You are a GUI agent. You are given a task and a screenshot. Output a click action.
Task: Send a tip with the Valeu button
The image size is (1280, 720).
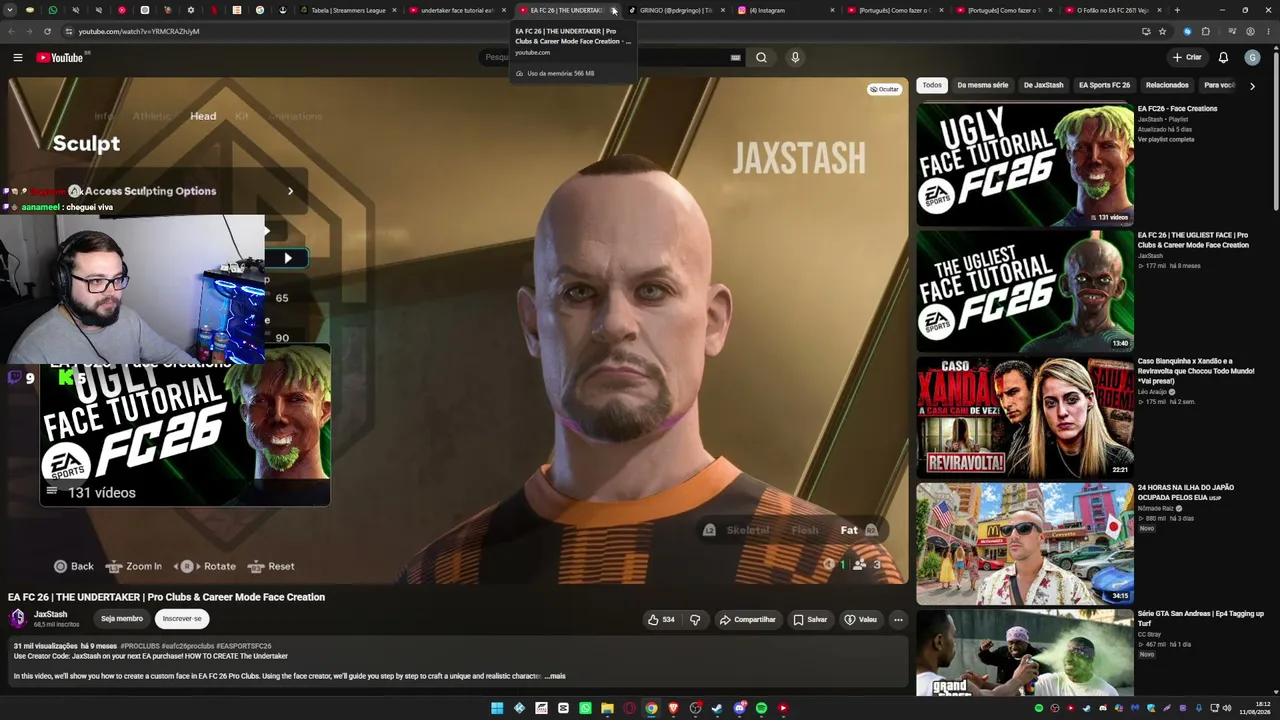coord(860,619)
